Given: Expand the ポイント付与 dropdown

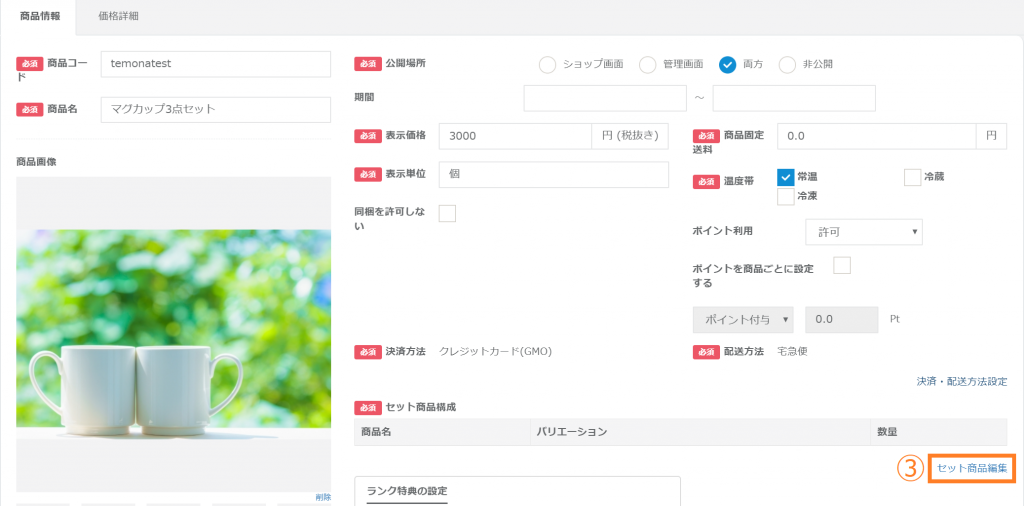Looking at the screenshot, I should pyautogui.click(x=742, y=319).
